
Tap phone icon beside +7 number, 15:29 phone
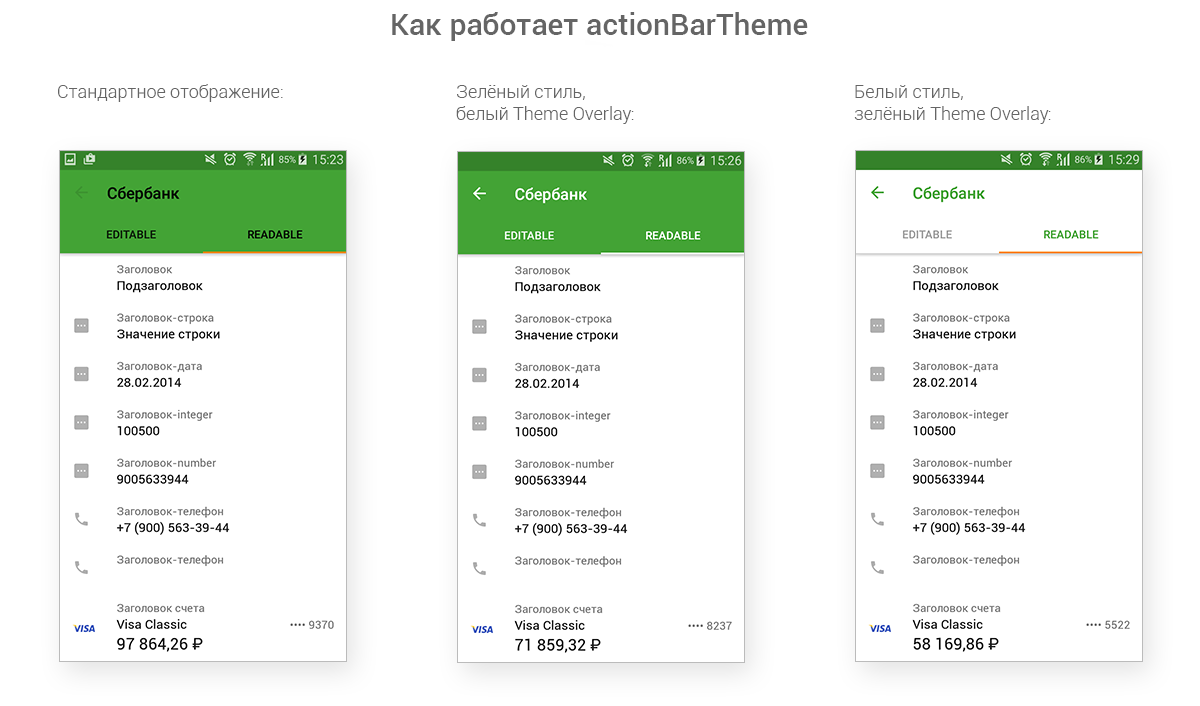878,519
